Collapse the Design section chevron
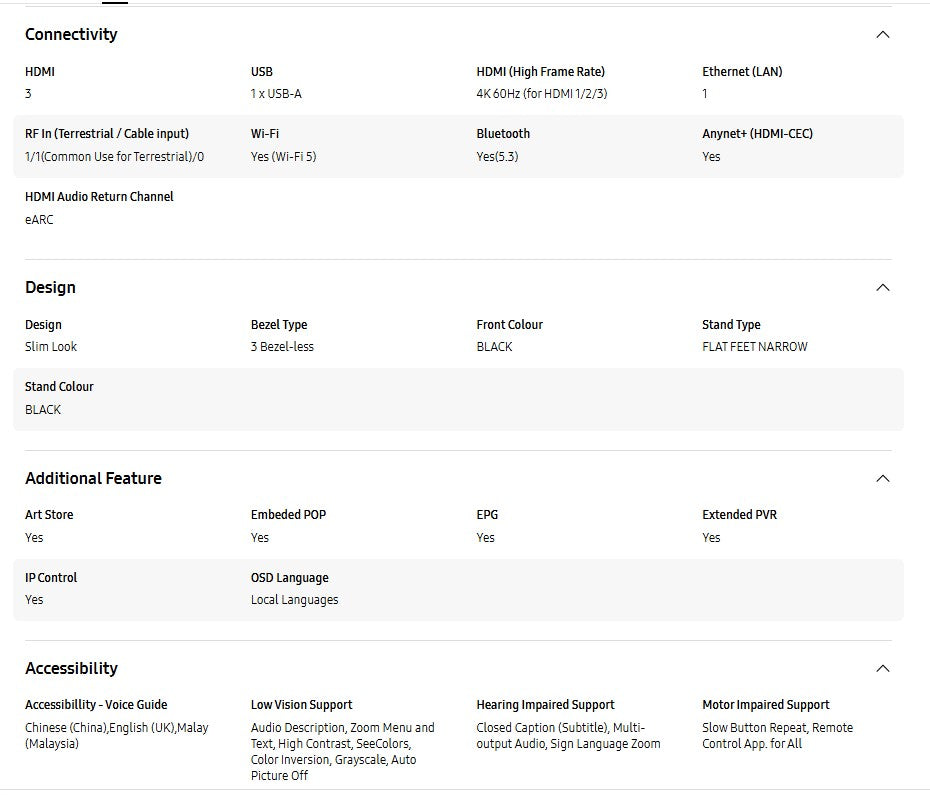This screenshot has height=795, width=930. (882, 288)
